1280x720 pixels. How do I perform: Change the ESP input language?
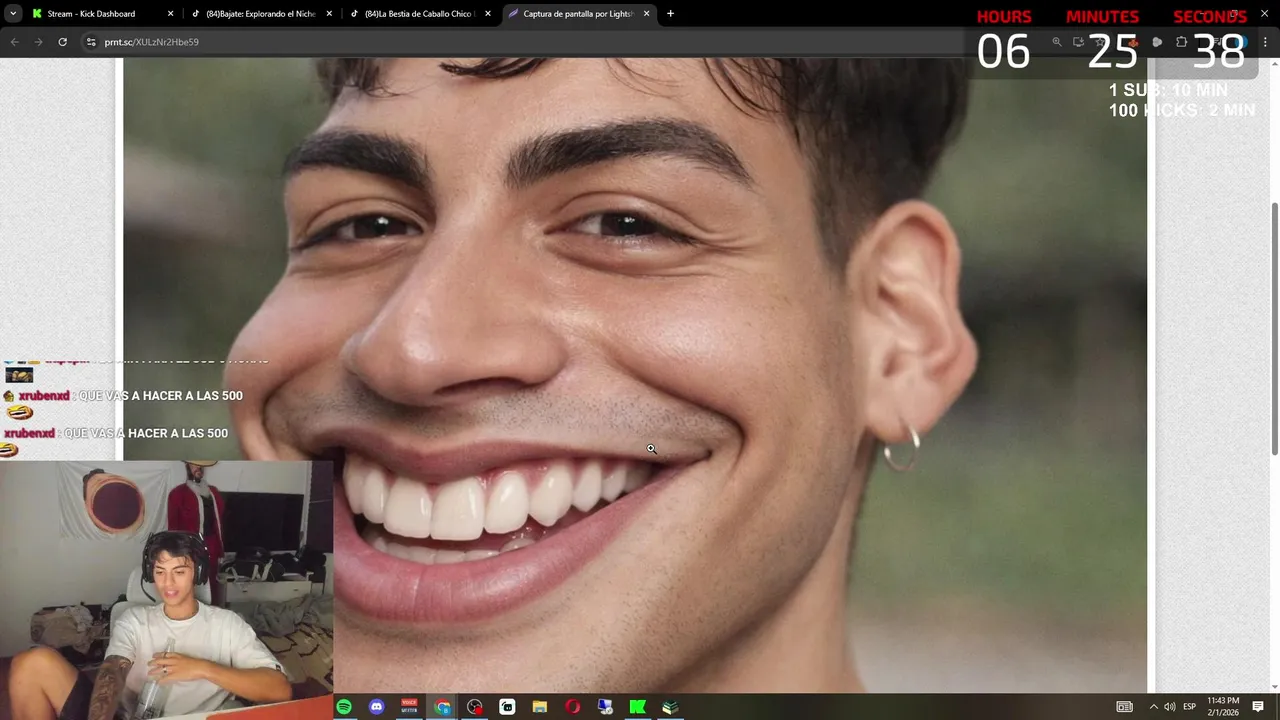[1190, 707]
